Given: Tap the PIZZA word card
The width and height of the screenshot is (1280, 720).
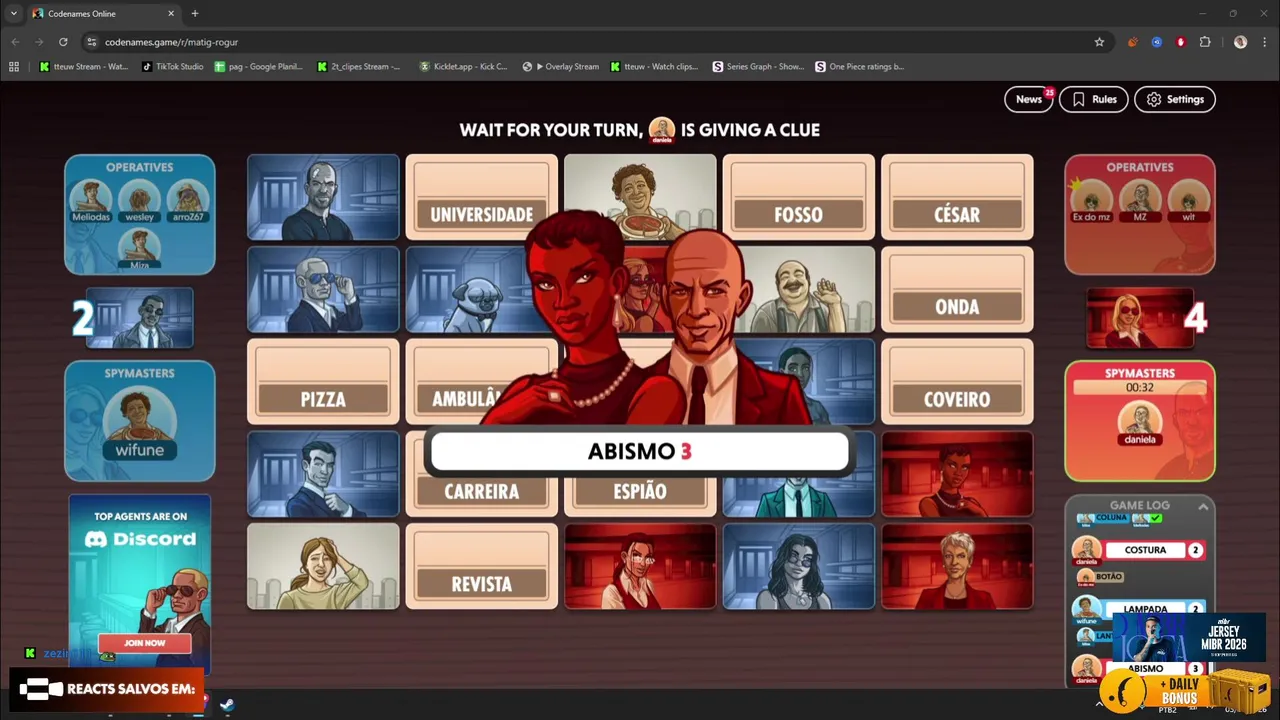Looking at the screenshot, I should pyautogui.click(x=323, y=382).
